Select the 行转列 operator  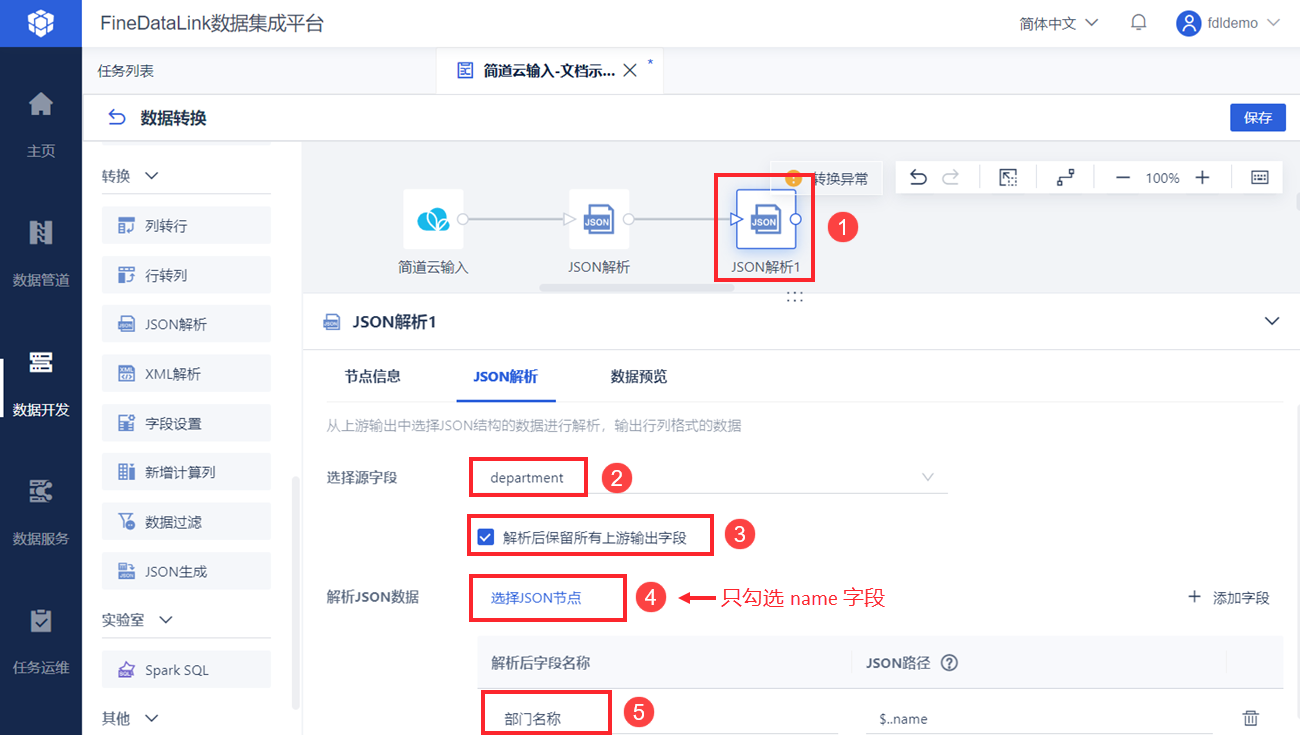(x=187, y=275)
